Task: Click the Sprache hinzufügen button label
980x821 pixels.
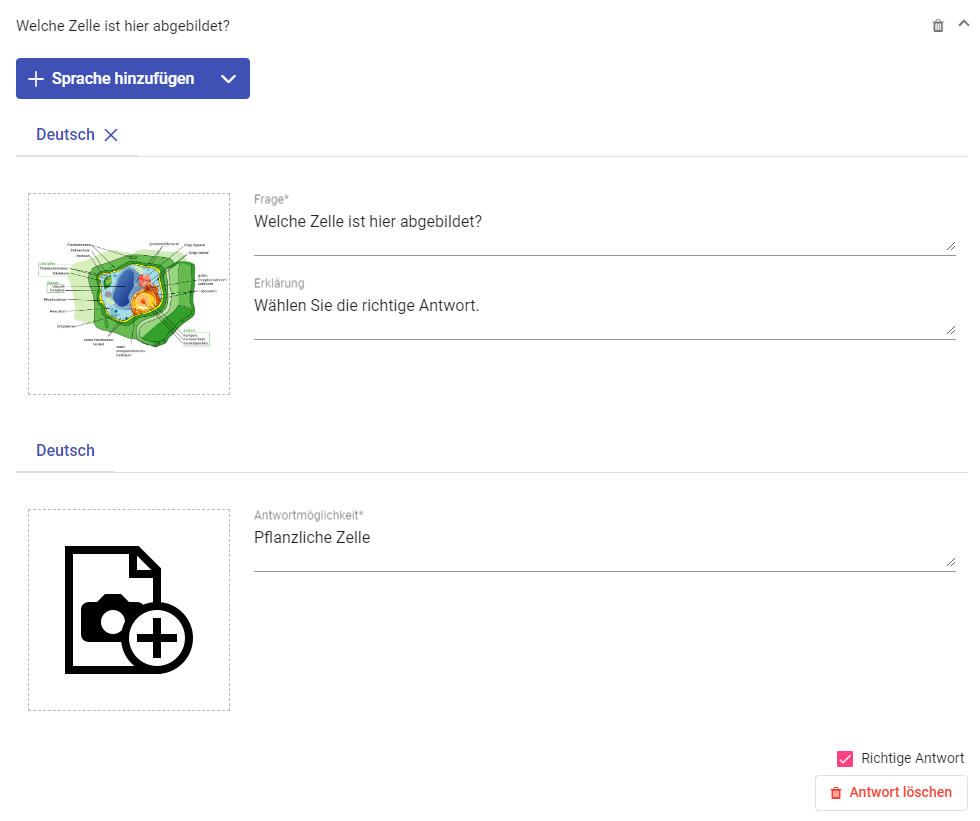Action: click(123, 79)
